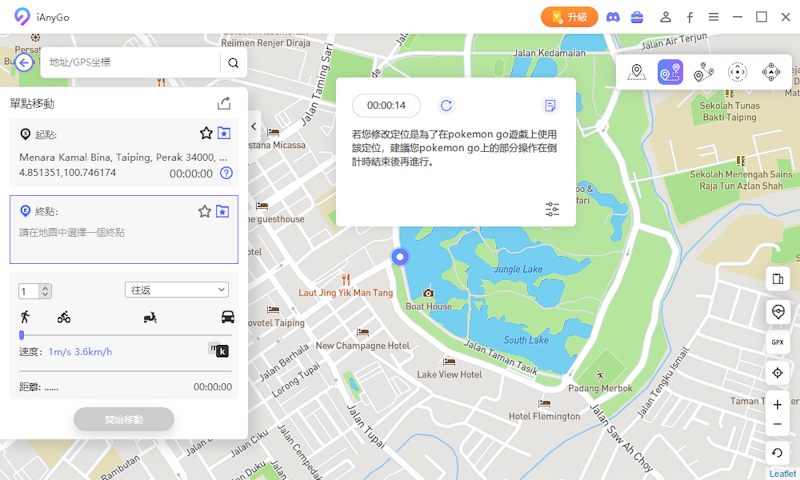
Task: Zoom out map with minus button
Action: (778, 424)
